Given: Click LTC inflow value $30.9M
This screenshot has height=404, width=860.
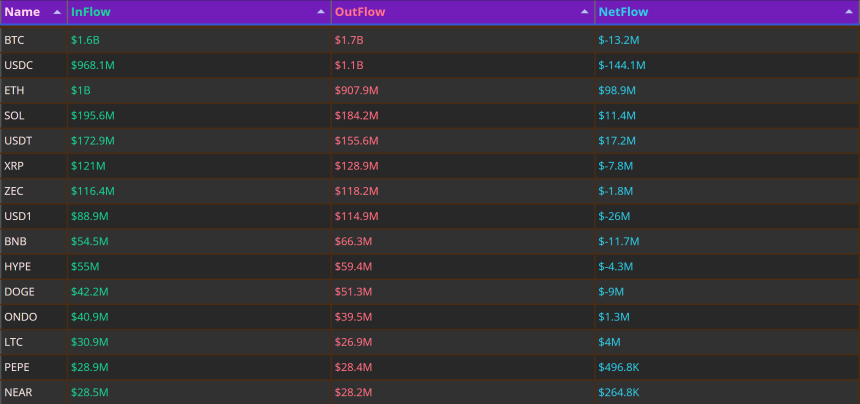Looking at the screenshot, I should [89, 343].
